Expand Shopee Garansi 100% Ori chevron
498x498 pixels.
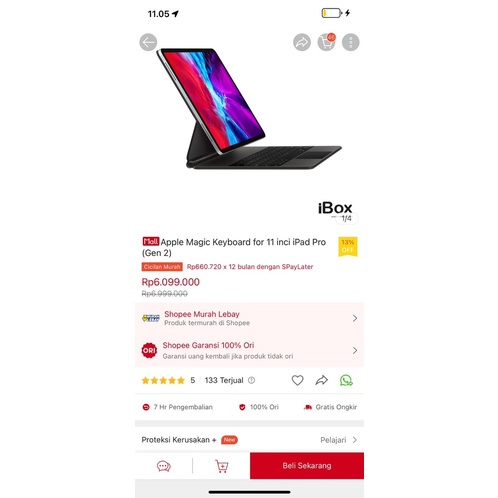point(355,350)
